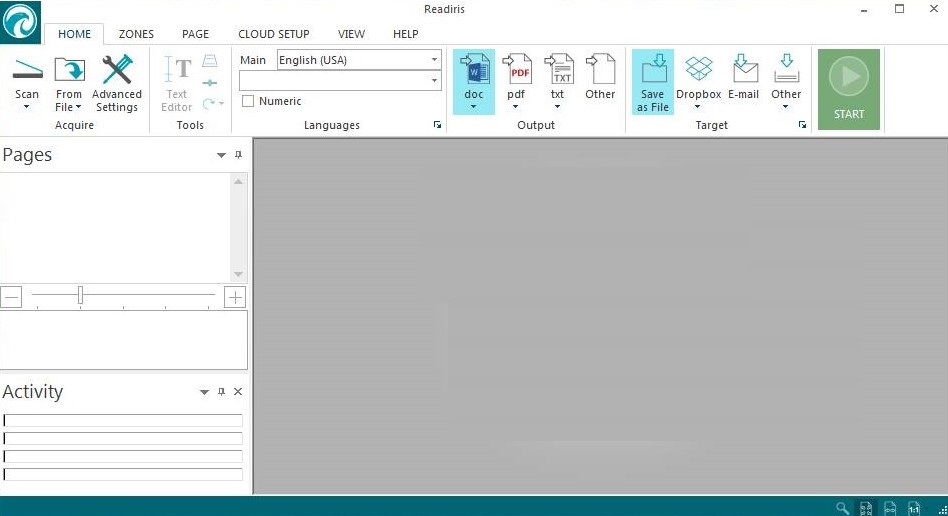Click the rotate page icon in Tools
The height and width of the screenshot is (516, 948).
click(x=209, y=104)
